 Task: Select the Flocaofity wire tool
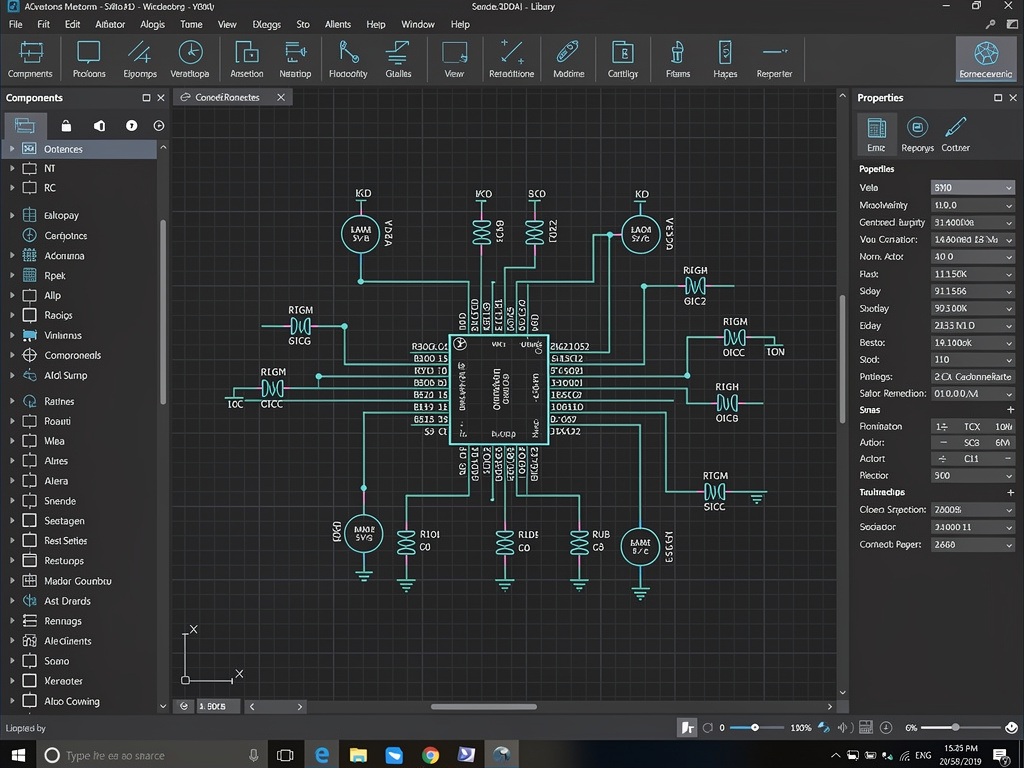point(347,58)
